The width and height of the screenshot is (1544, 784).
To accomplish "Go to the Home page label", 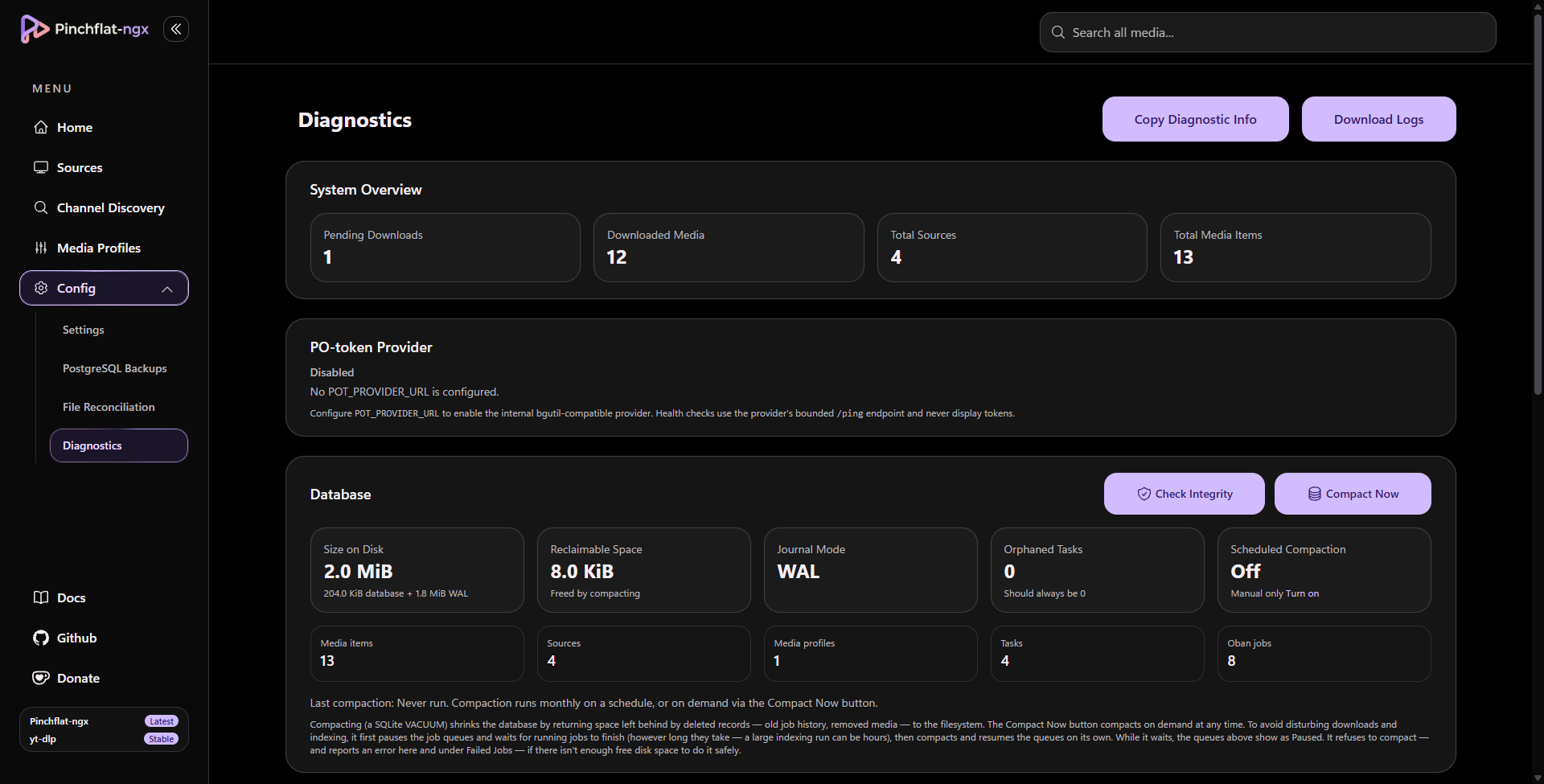I will tap(75, 127).
